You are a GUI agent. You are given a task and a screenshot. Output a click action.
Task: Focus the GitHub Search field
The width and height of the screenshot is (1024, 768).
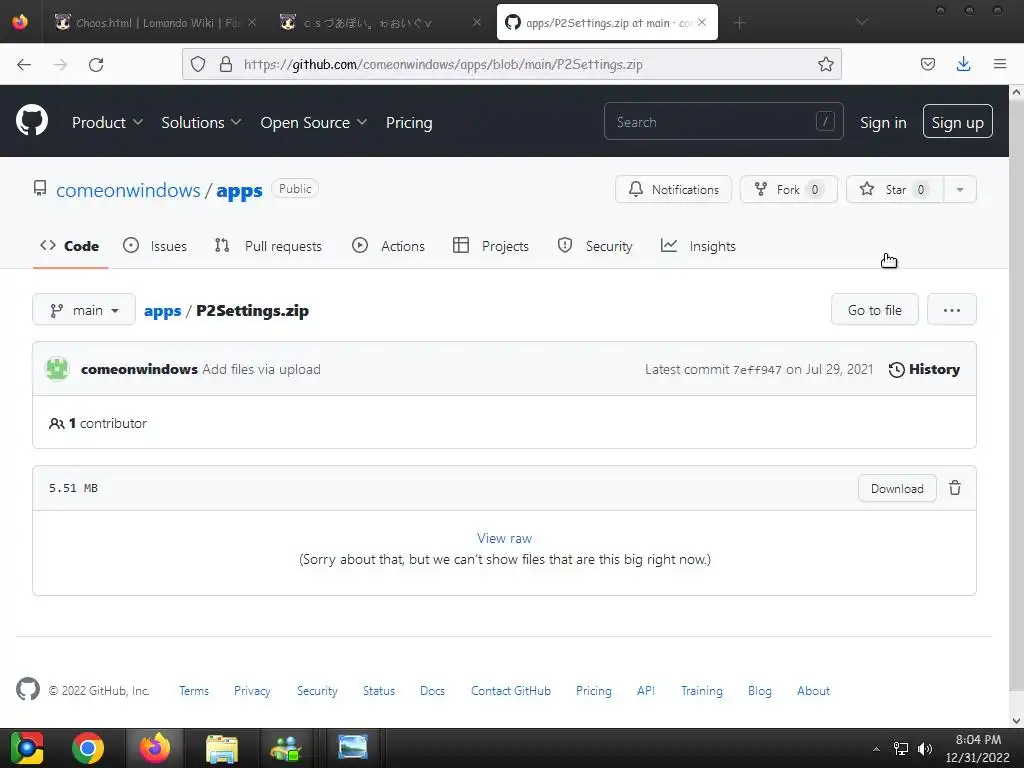tap(724, 121)
